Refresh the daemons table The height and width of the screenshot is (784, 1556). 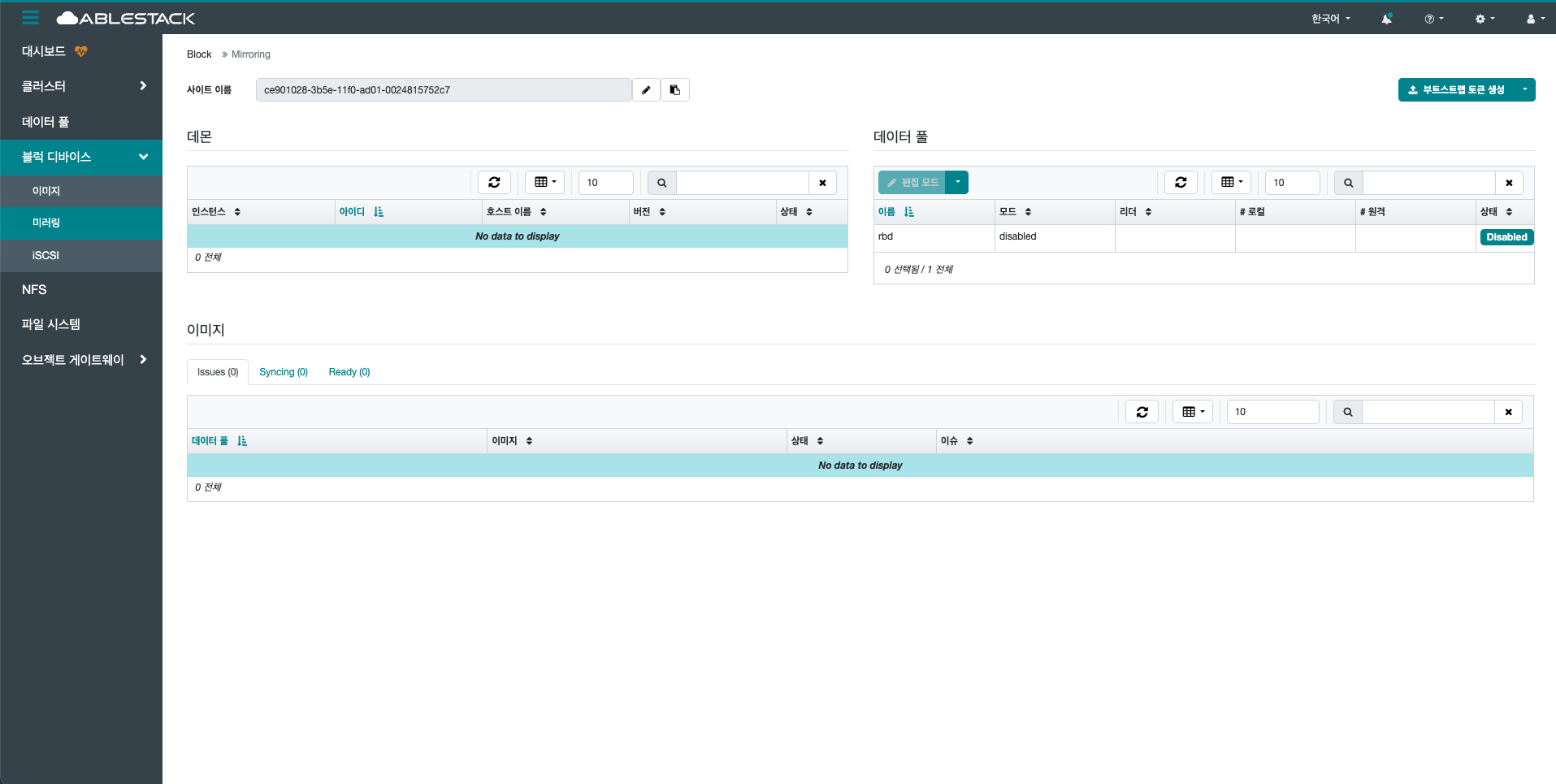[x=494, y=183]
